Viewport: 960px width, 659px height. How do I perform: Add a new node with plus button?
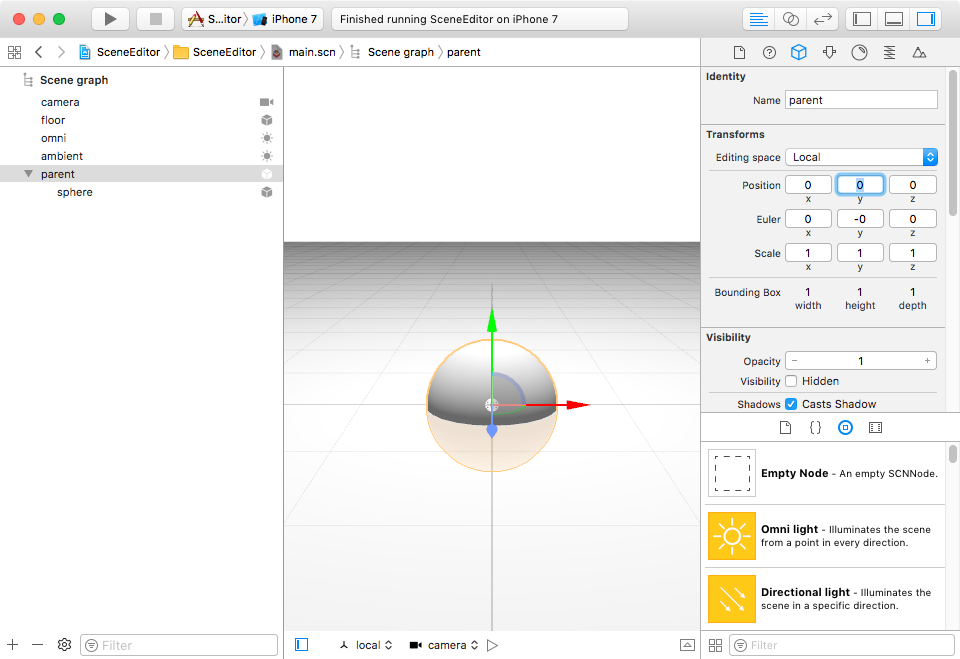[x=13, y=645]
